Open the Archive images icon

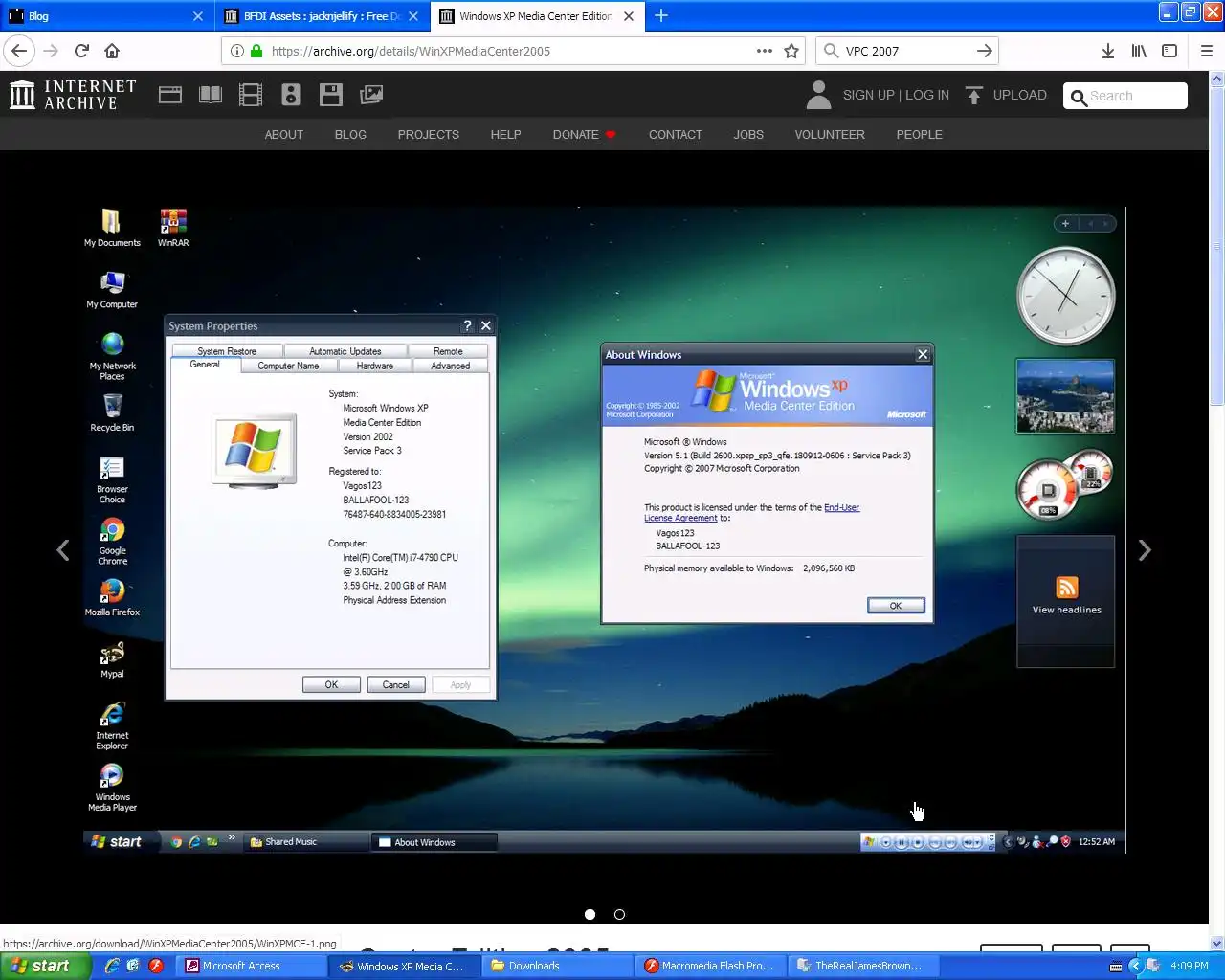[x=371, y=95]
